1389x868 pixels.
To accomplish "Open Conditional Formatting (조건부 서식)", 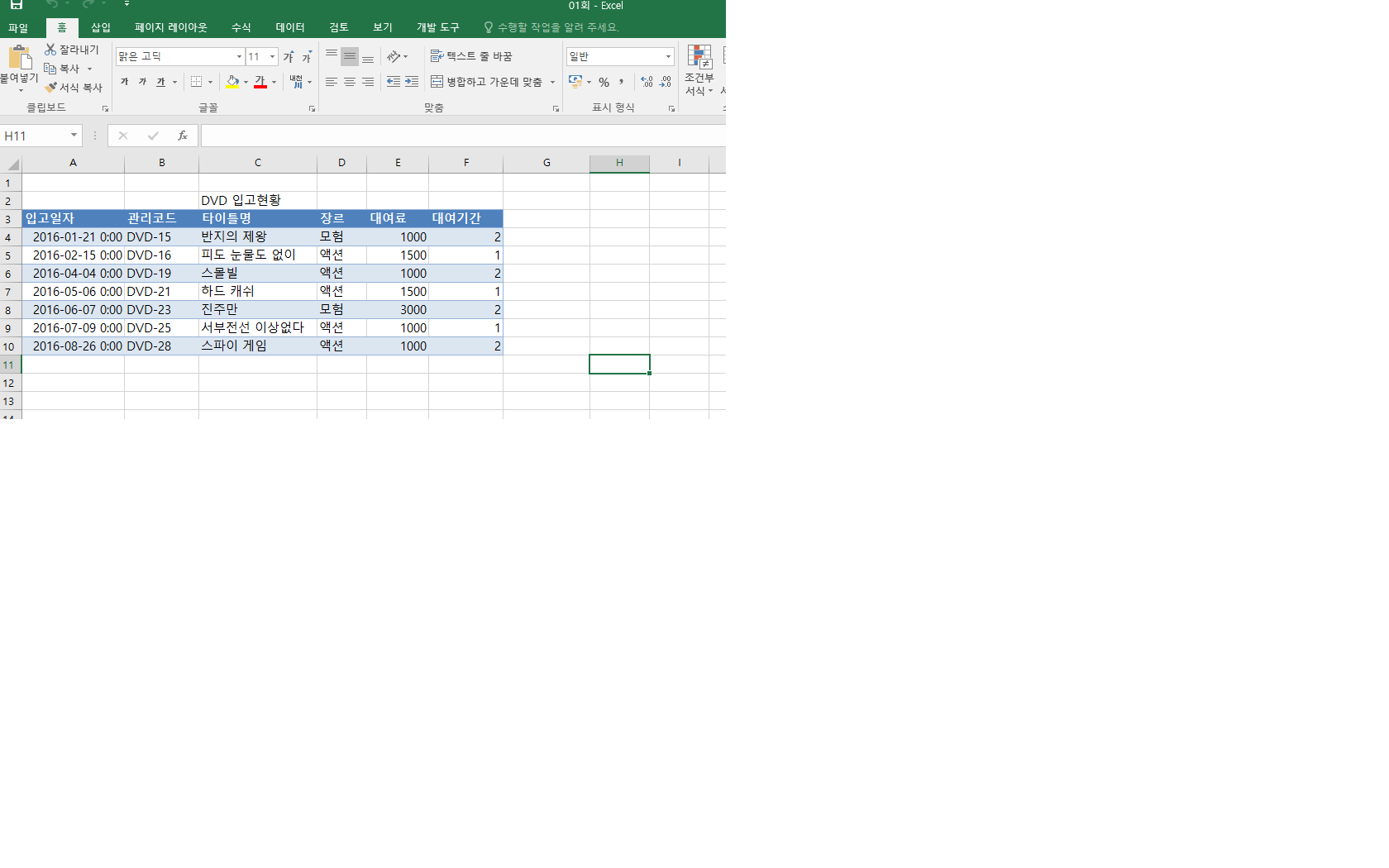I will 699,70.
